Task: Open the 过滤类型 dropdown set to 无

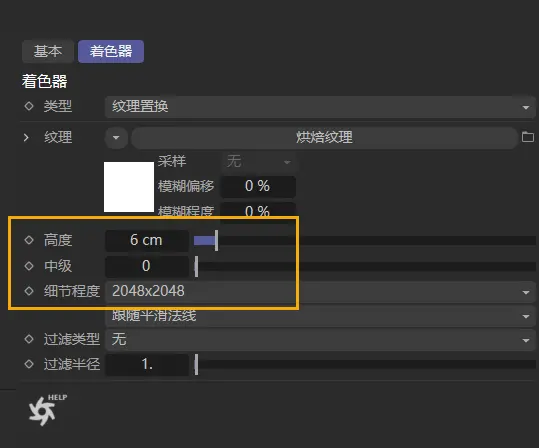Action: (320, 340)
